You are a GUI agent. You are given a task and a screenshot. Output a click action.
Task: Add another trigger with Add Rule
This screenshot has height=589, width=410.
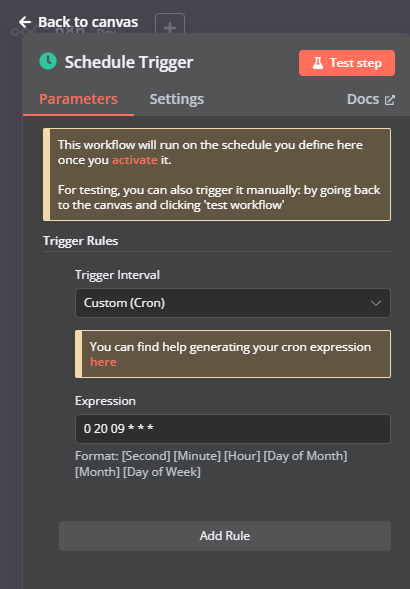(225, 536)
